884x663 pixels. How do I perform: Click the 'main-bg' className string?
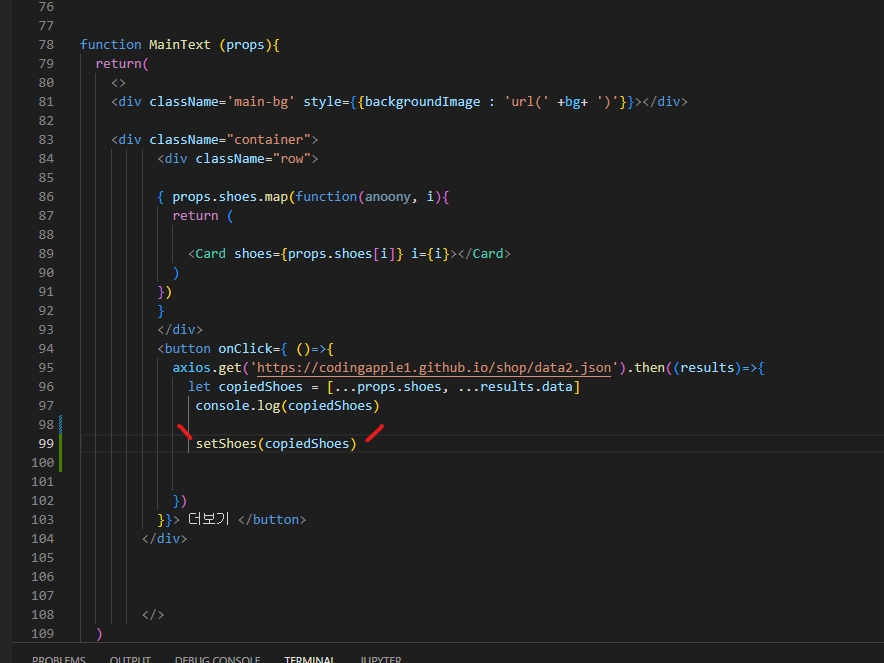(x=261, y=101)
